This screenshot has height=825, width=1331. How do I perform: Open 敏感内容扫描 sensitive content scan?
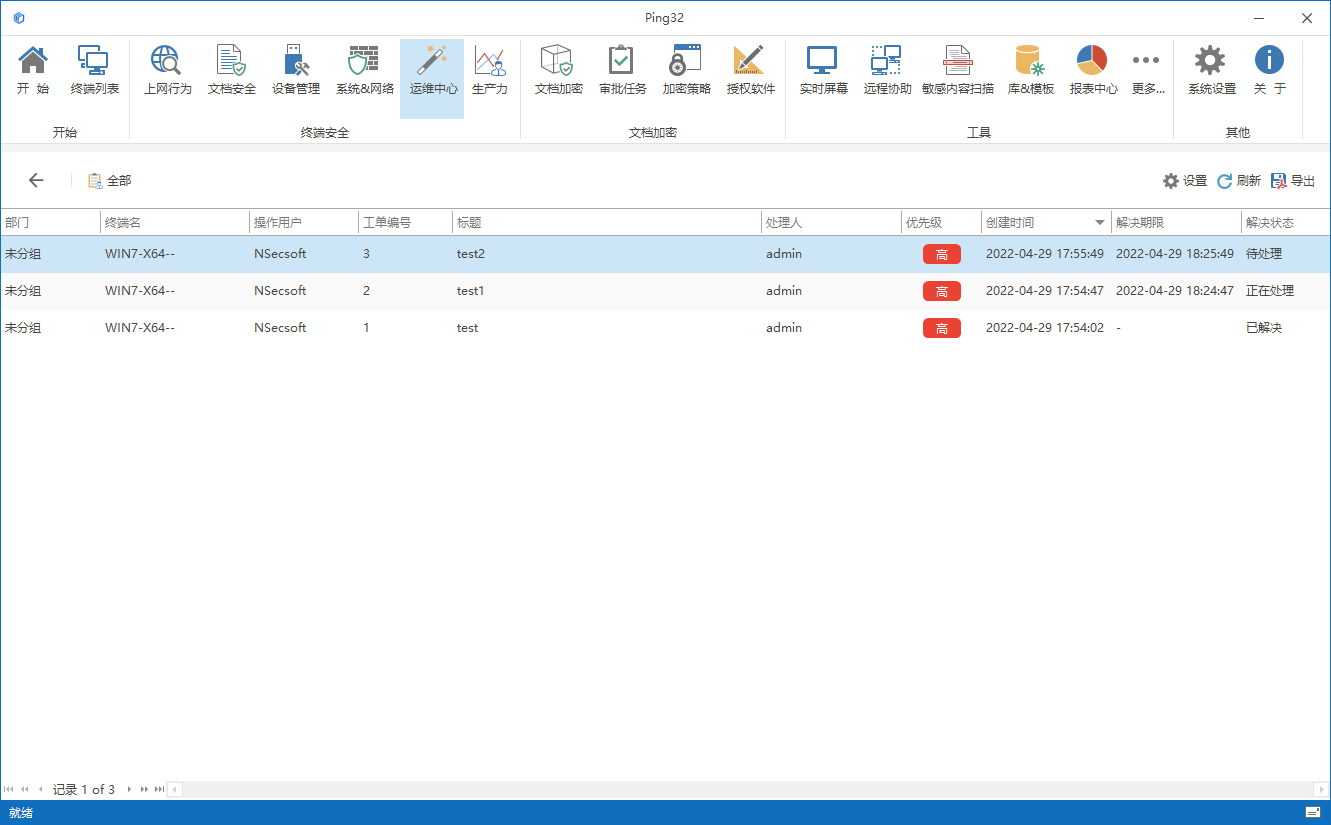pos(958,70)
